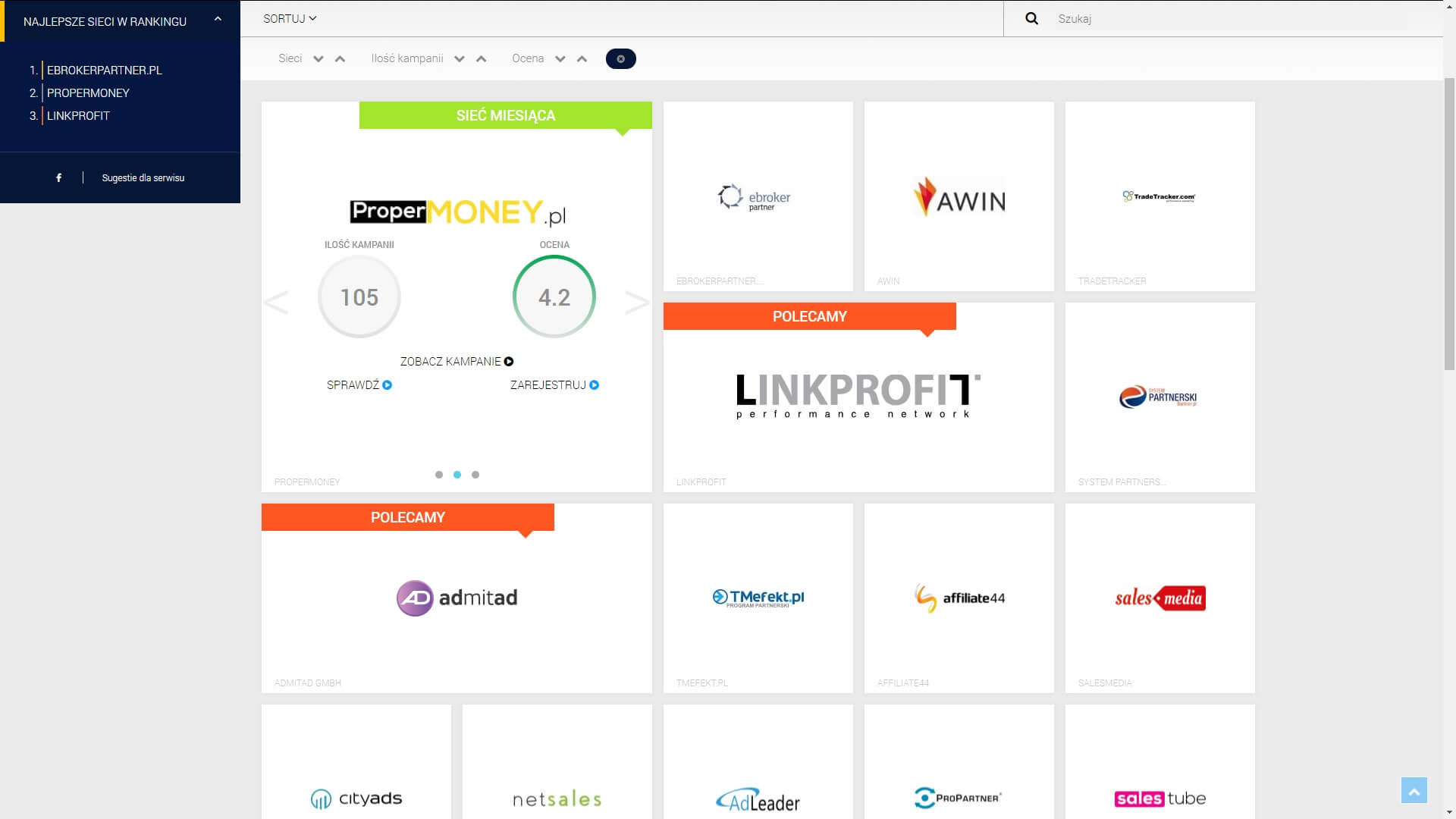Go to the next carousel slide arrow
The width and height of the screenshot is (1456, 819).
tap(637, 303)
